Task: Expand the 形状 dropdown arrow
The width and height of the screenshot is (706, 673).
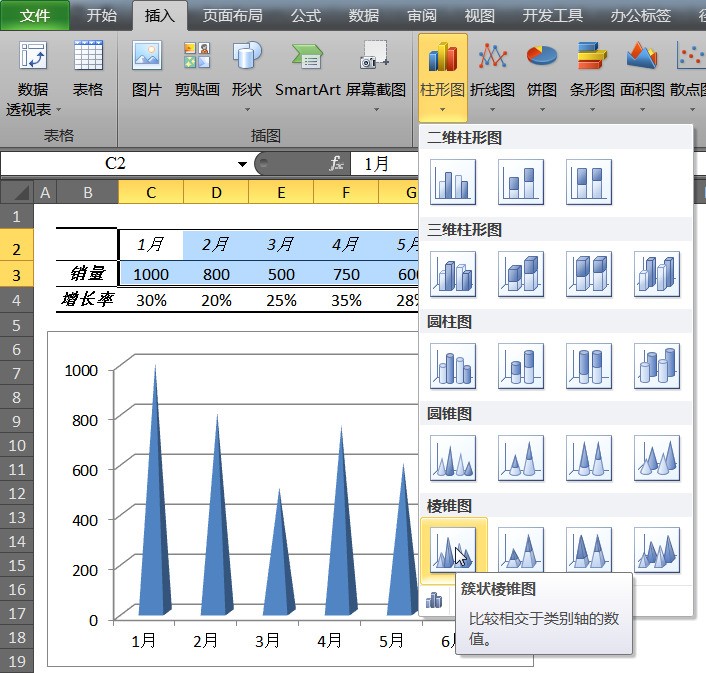Action: pos(247,109)
